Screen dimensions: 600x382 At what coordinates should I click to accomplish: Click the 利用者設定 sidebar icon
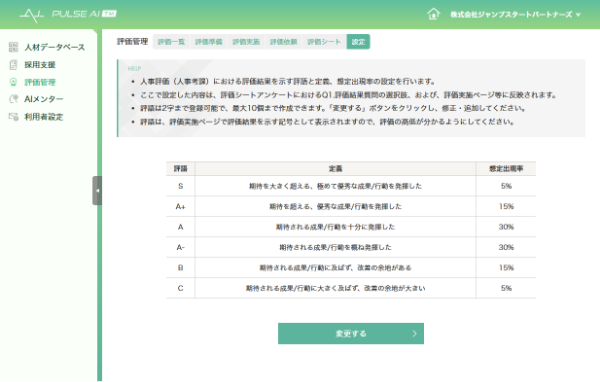pos(13,117)
